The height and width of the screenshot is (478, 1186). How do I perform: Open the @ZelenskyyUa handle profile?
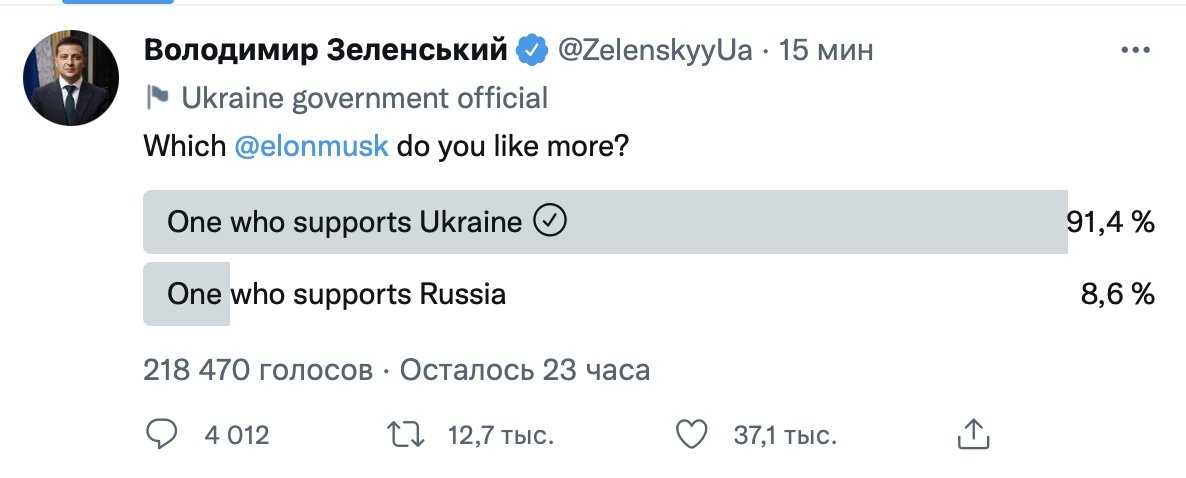tap(653, 49)
